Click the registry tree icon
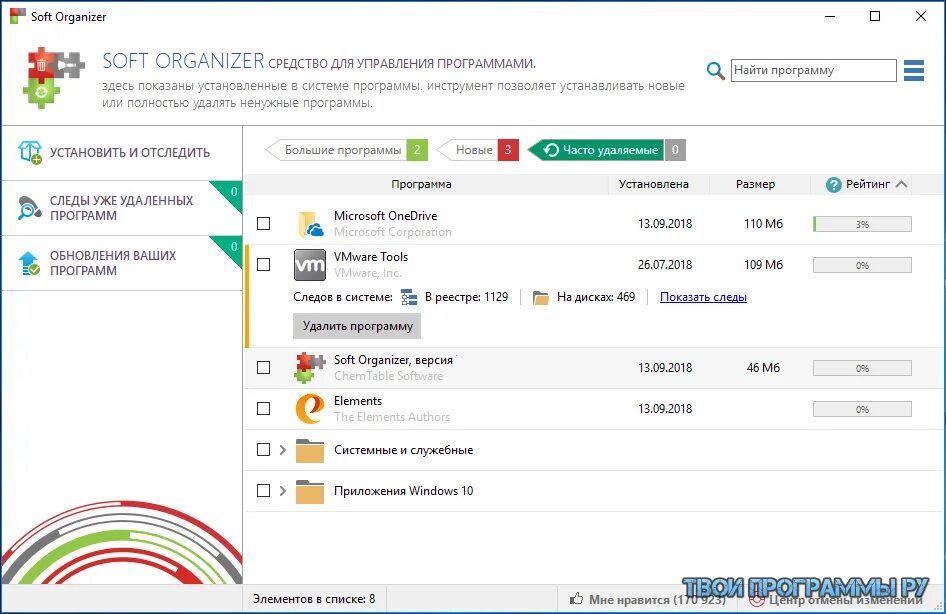946x614 pixels. [x=409, y=297]
